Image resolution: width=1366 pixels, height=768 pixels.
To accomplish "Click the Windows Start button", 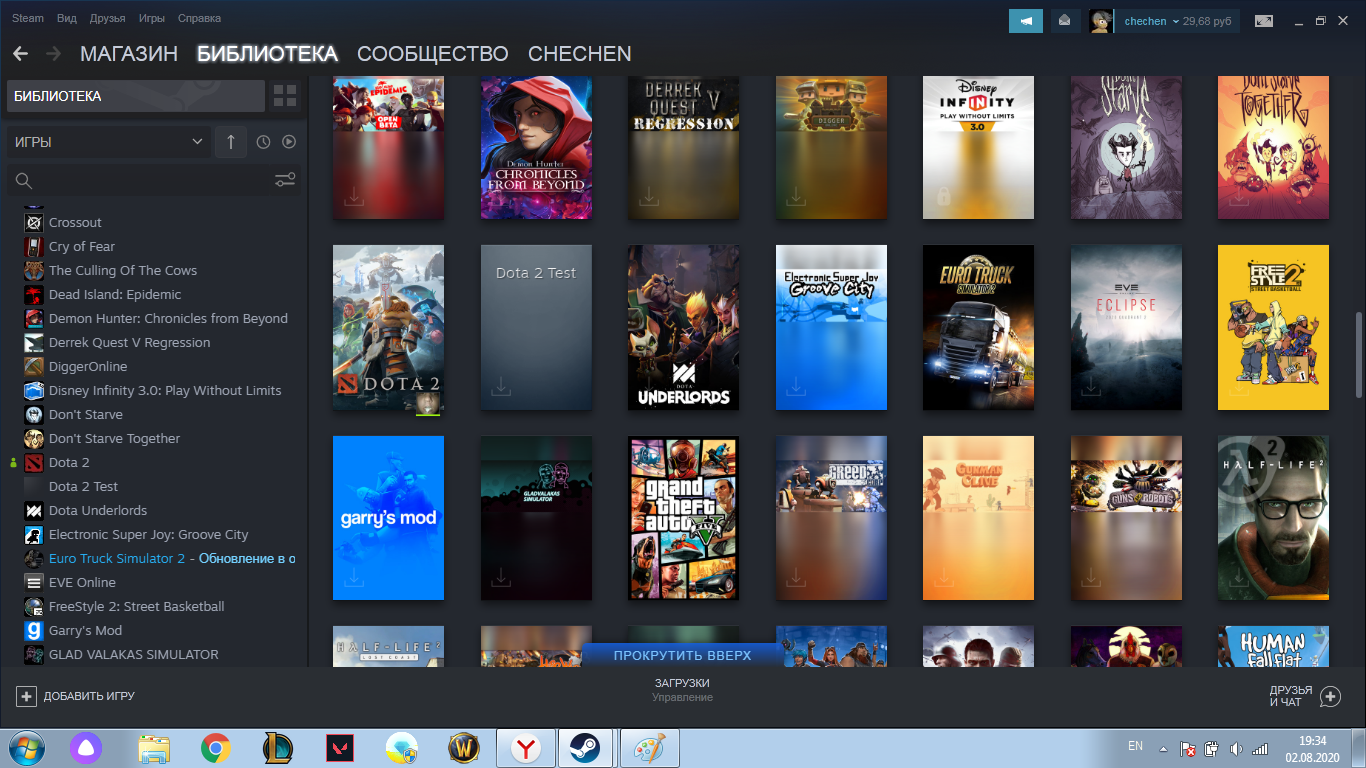I will pyautogui.click(x=26, y=748).
